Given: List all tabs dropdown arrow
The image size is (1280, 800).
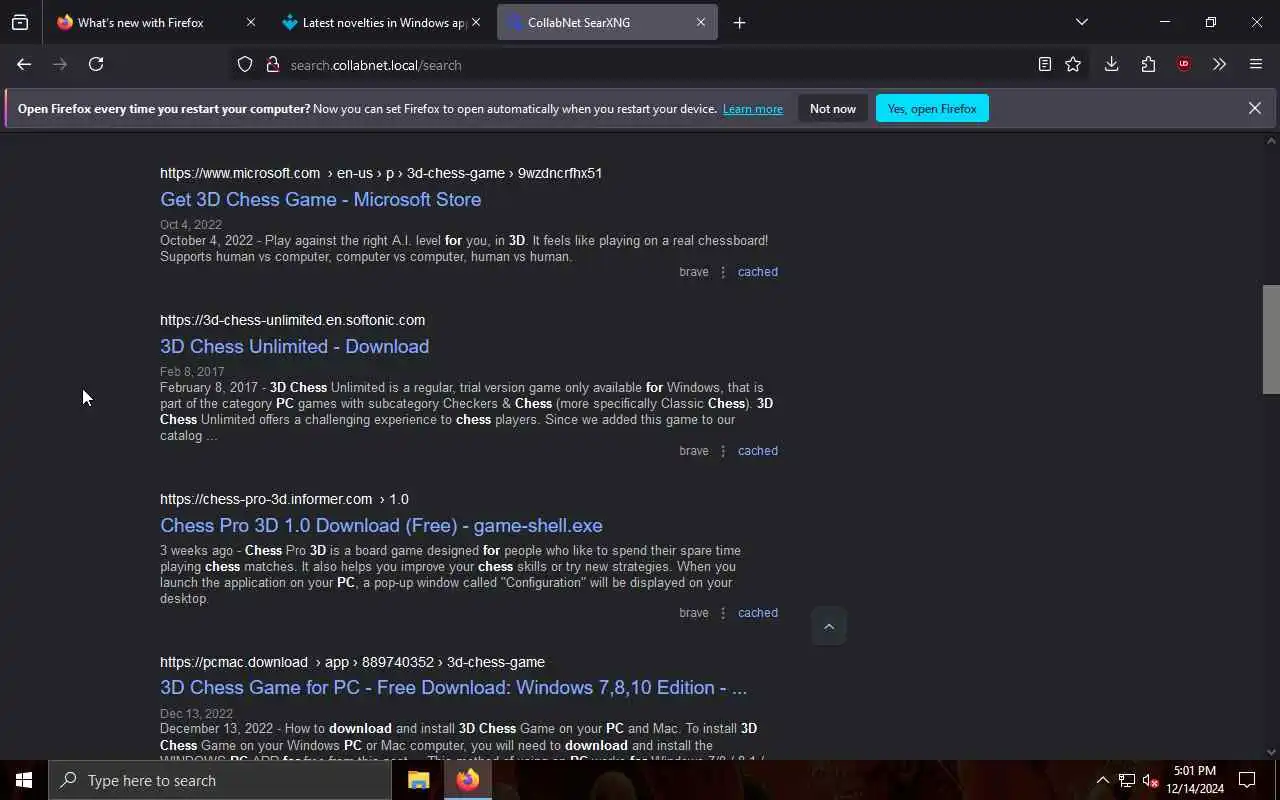Looking at the screenshot, I should [x=1081, y=22].
